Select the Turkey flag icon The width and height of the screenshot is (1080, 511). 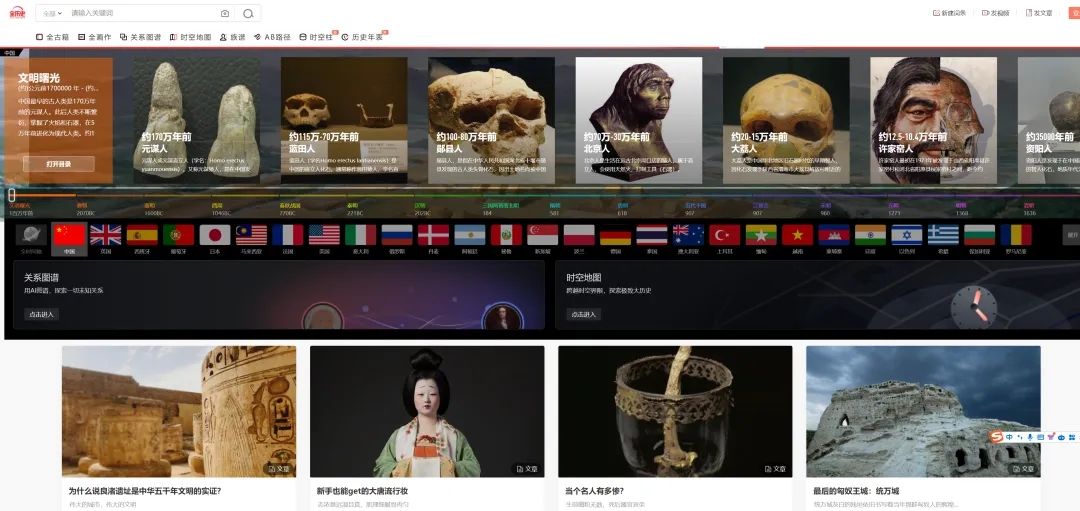pos(724,234)
